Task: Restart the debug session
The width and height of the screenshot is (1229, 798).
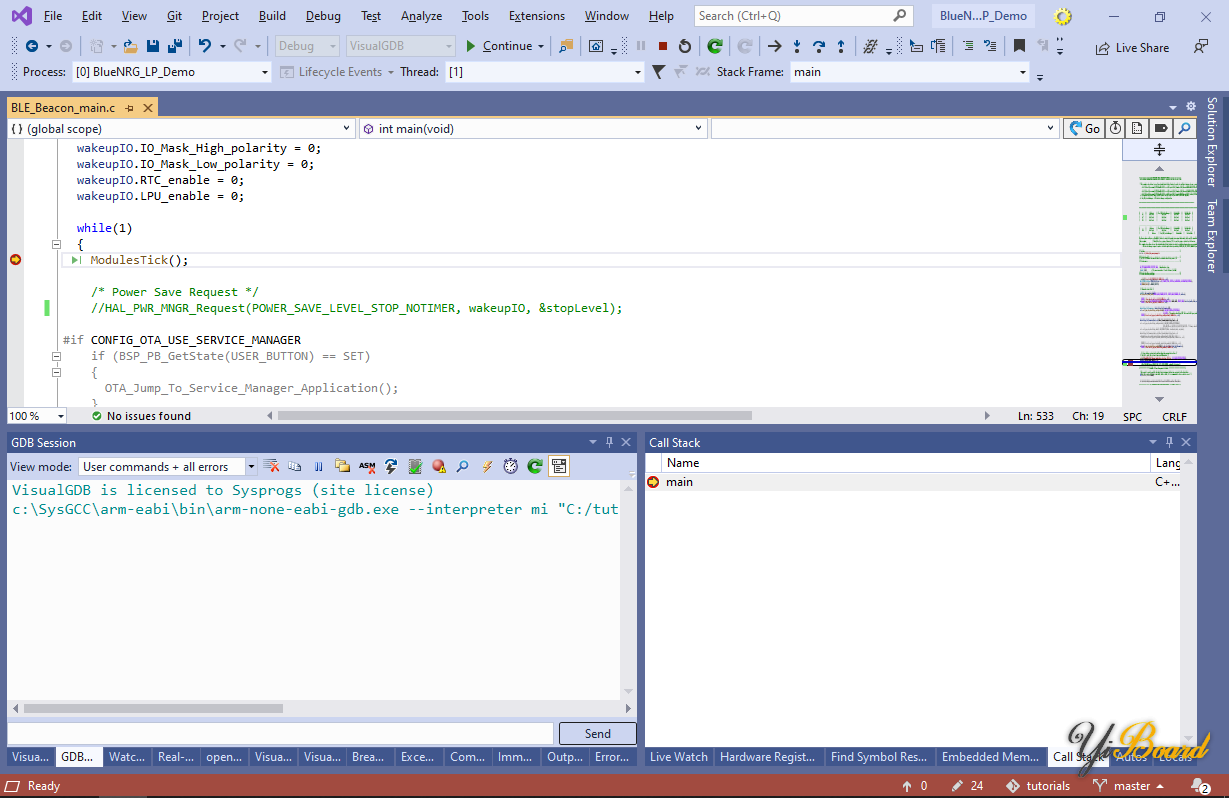Action: point(685,46)
